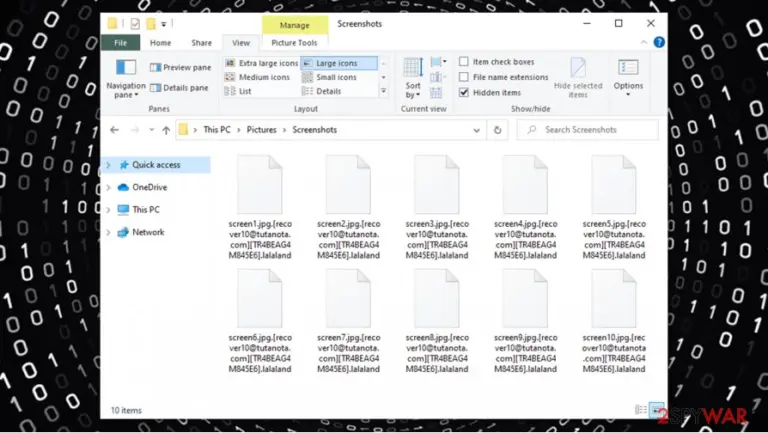Select the screen1.jpg encrypted file
768x433 pixels.
point(260,207)
